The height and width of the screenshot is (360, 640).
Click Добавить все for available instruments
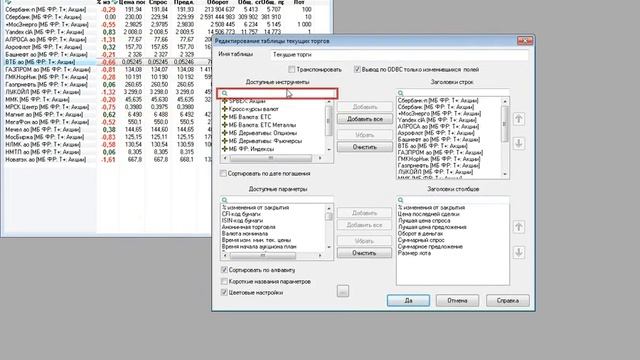point(365,119)
